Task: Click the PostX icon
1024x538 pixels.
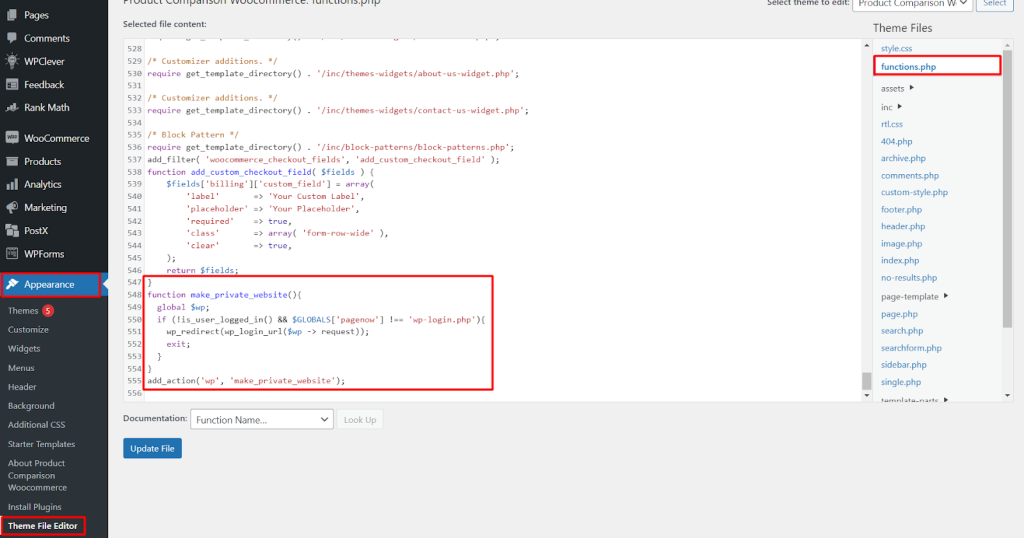Action: coord(12,230)
